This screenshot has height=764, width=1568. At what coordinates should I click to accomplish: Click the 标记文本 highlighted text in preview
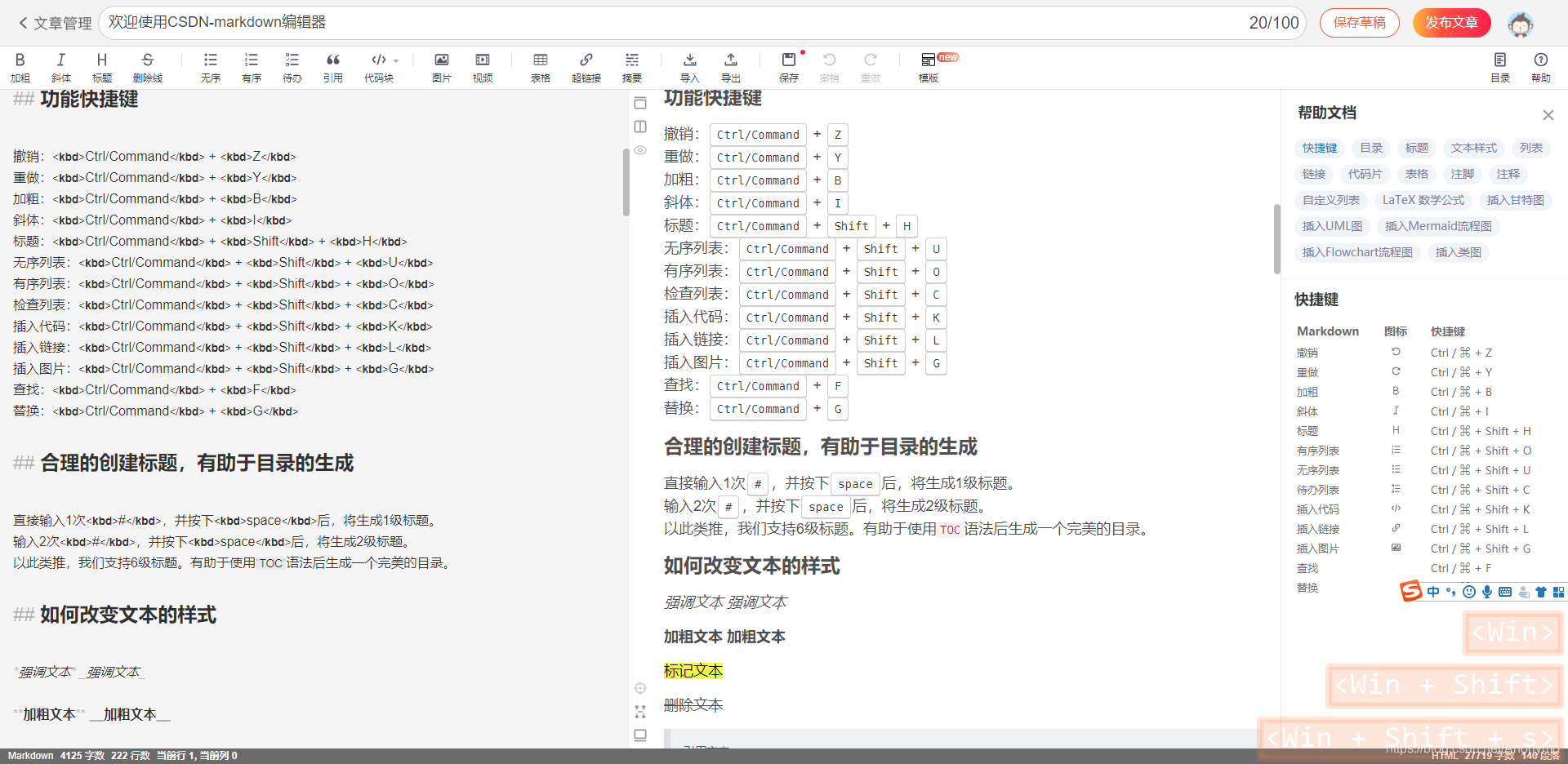point(693,671)
